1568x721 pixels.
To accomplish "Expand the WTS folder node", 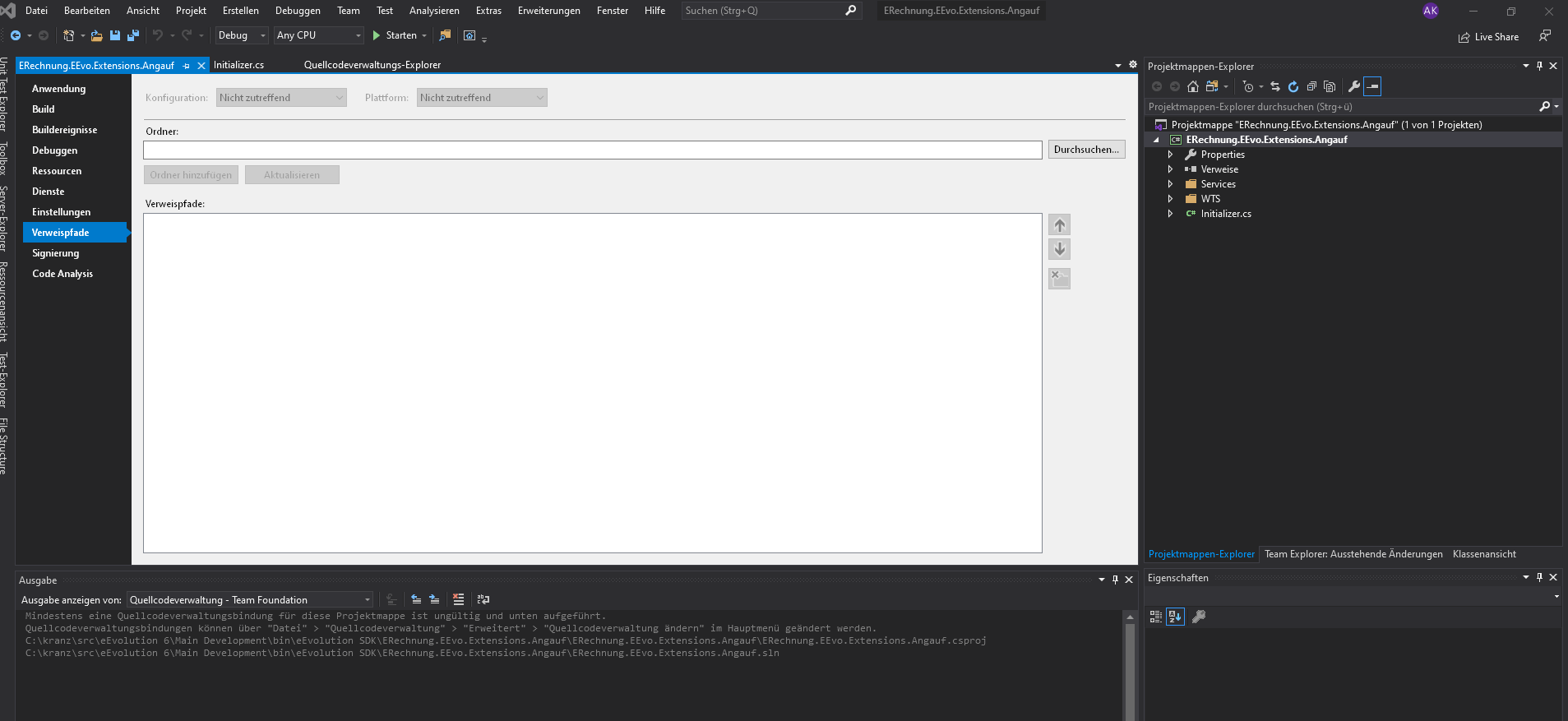I will click(x=1170, y=199).
